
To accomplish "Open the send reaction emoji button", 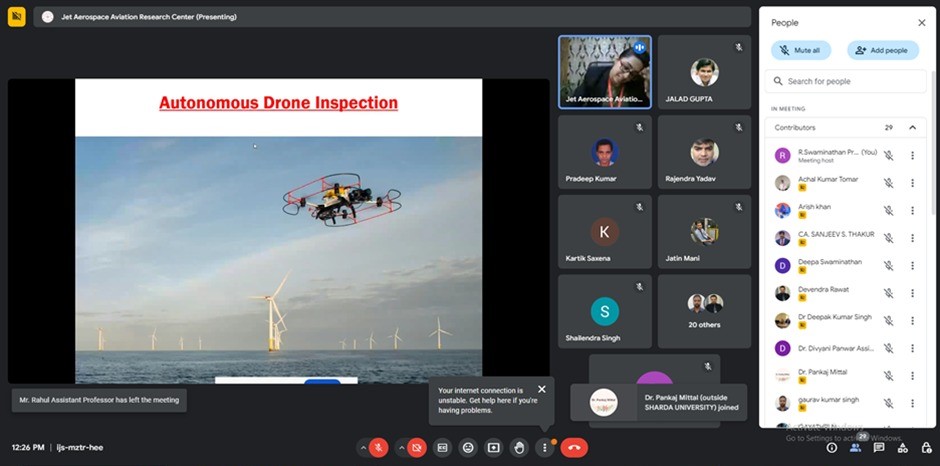I will click(468, 447).
